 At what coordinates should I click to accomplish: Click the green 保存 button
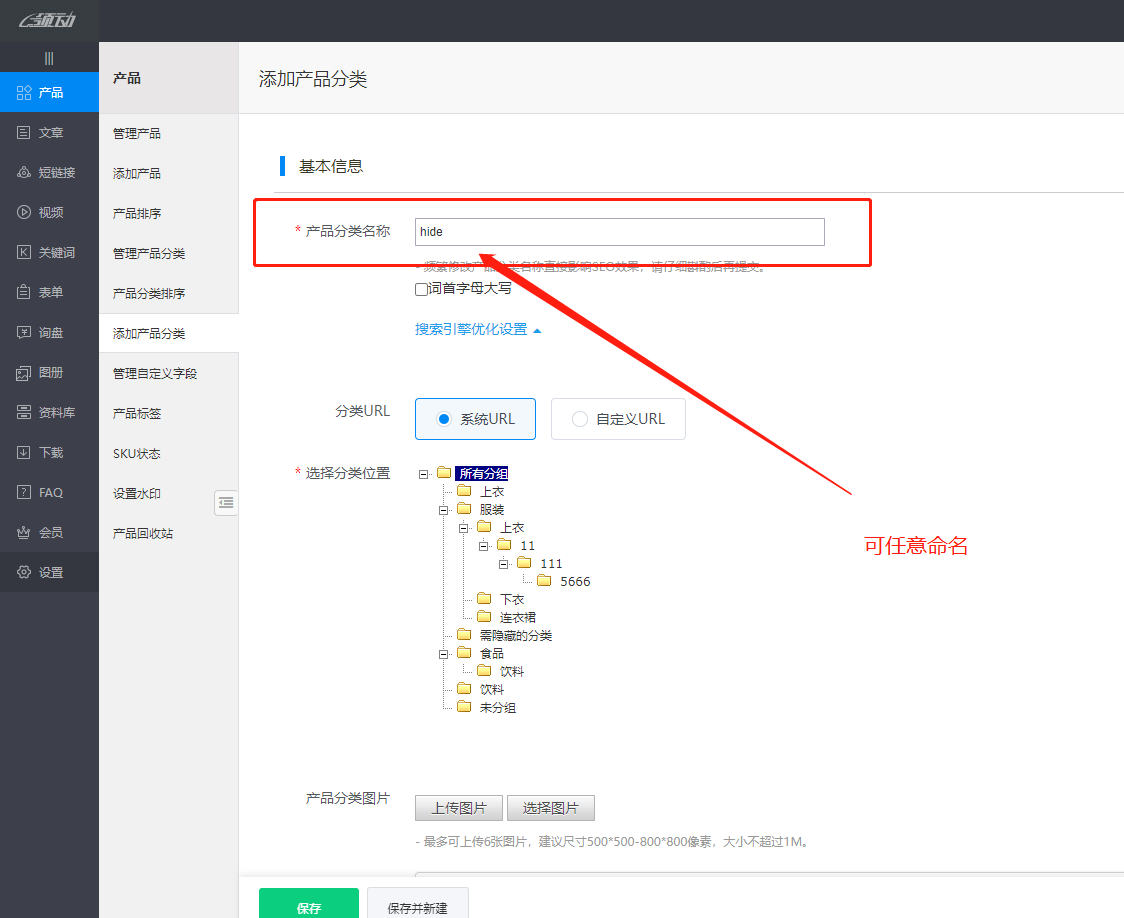(308, 907)
